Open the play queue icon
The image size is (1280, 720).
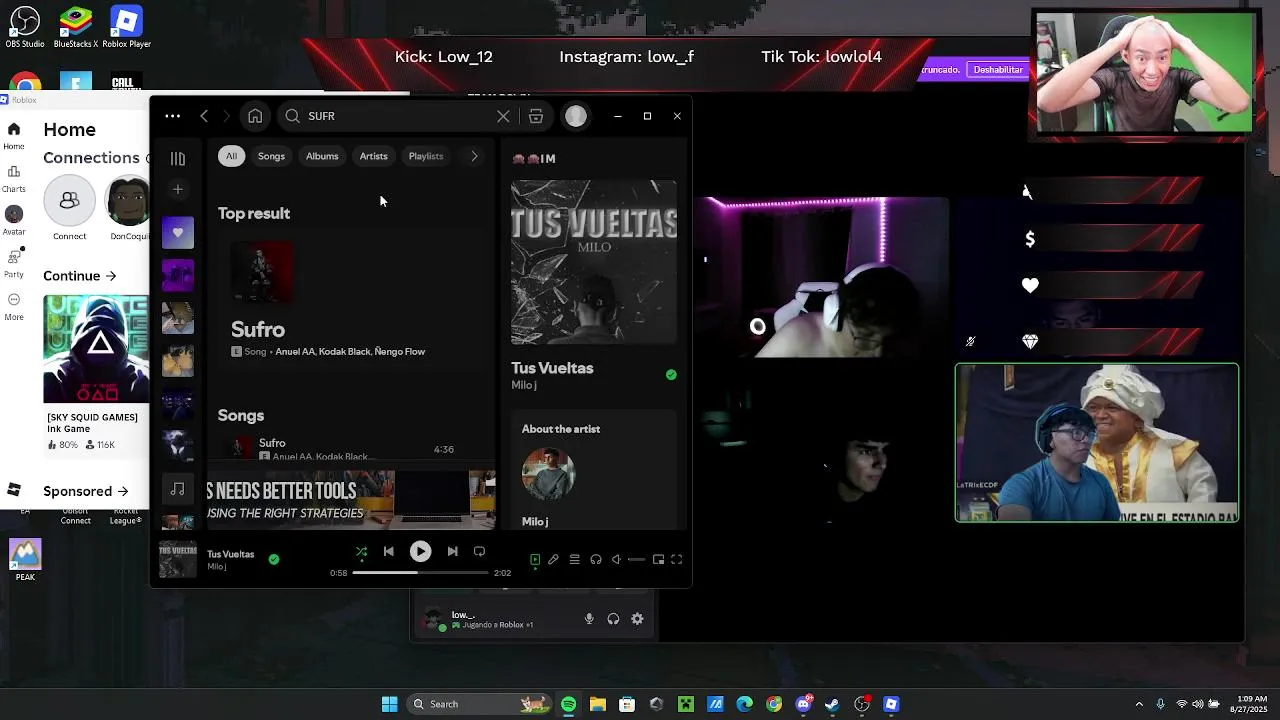click(574, 560)
